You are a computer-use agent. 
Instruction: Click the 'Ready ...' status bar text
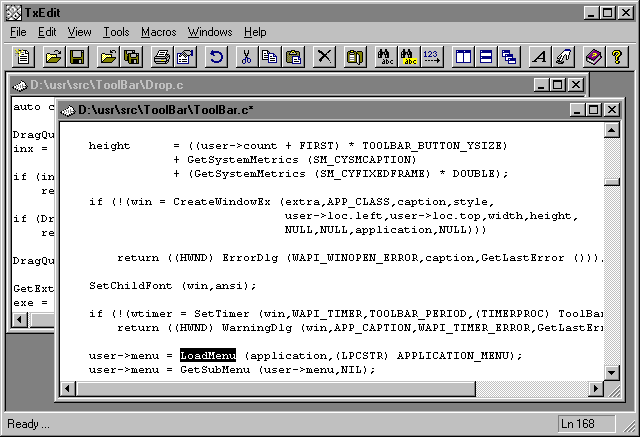pyautogui.click(x=29, y=424)
